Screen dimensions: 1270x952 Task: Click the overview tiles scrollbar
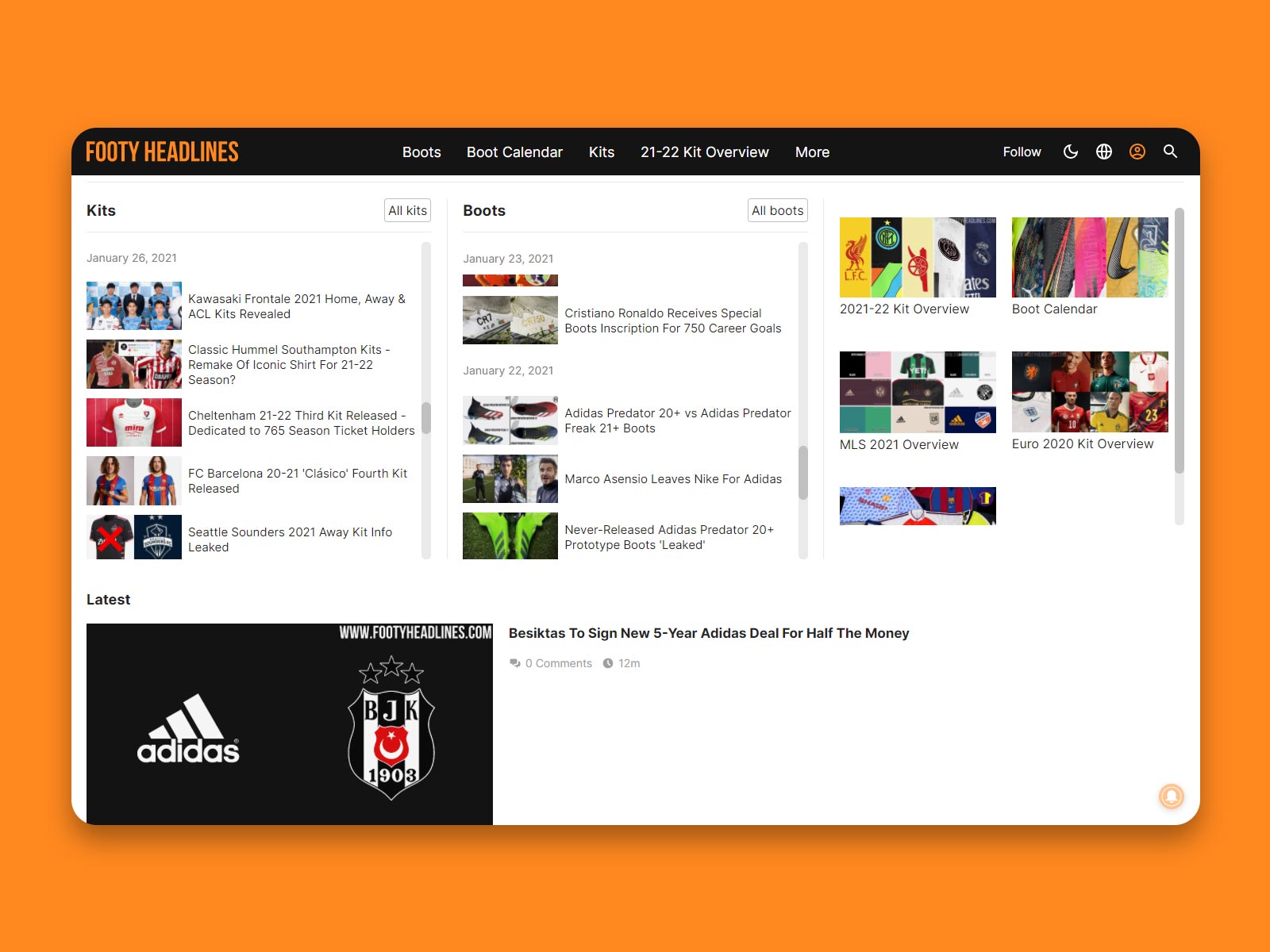coord(1179,341)
